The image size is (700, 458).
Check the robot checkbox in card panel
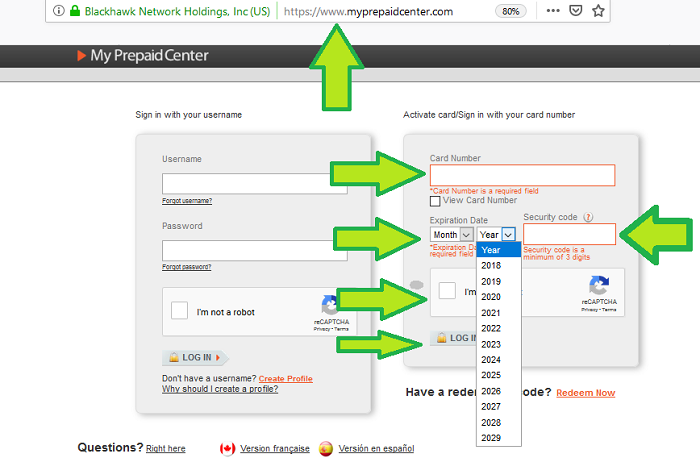pos(447,291)
